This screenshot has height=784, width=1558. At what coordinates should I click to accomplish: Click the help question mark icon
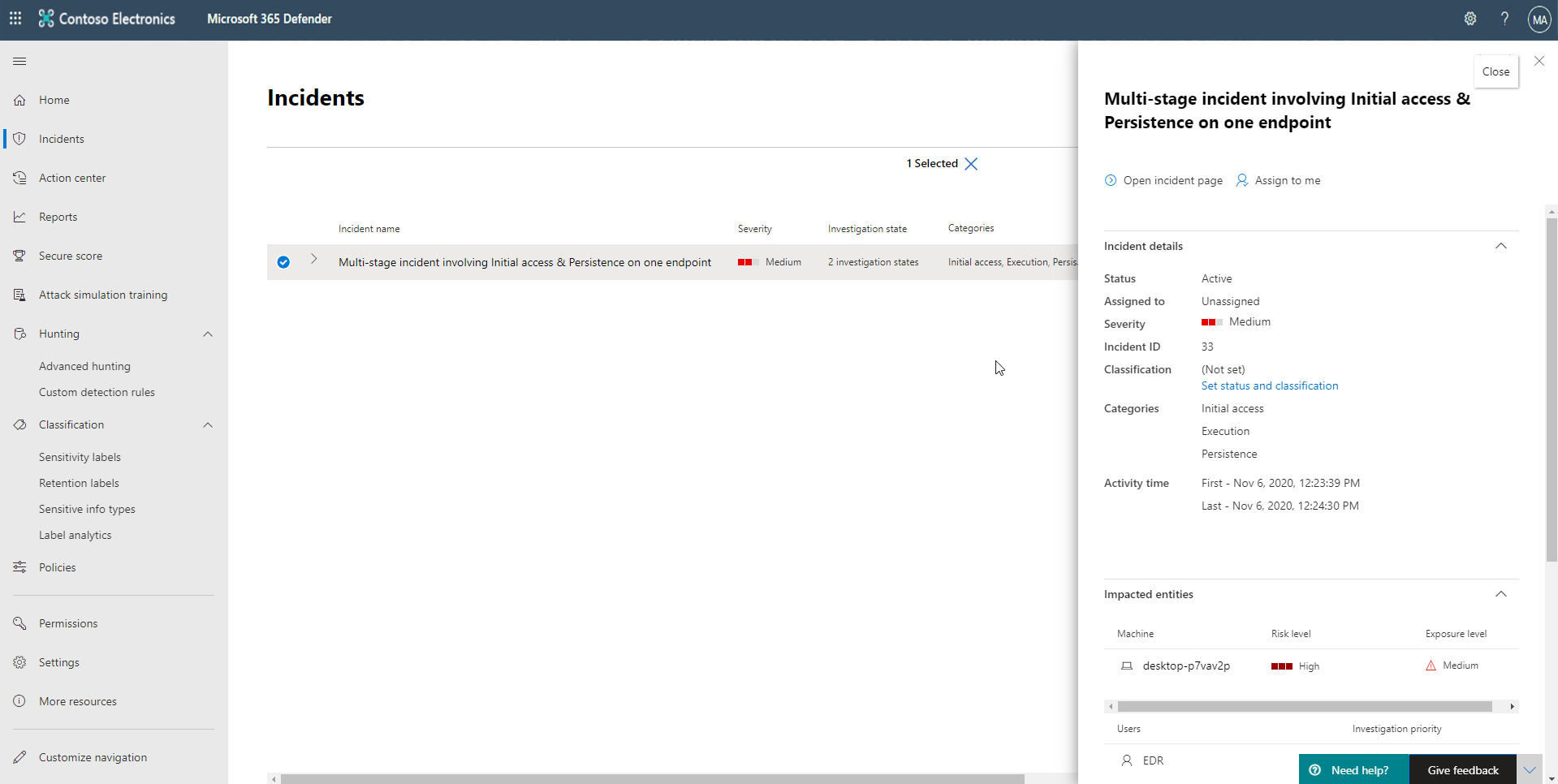point(1504,19)
